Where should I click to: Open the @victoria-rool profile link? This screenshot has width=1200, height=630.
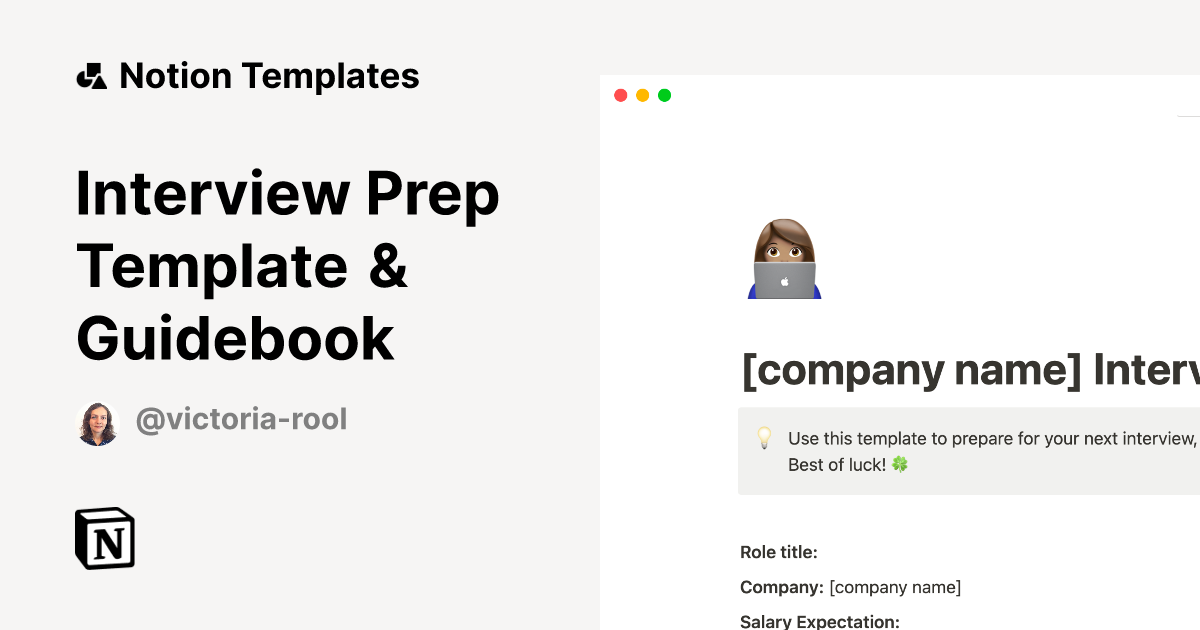pos(241,419)
